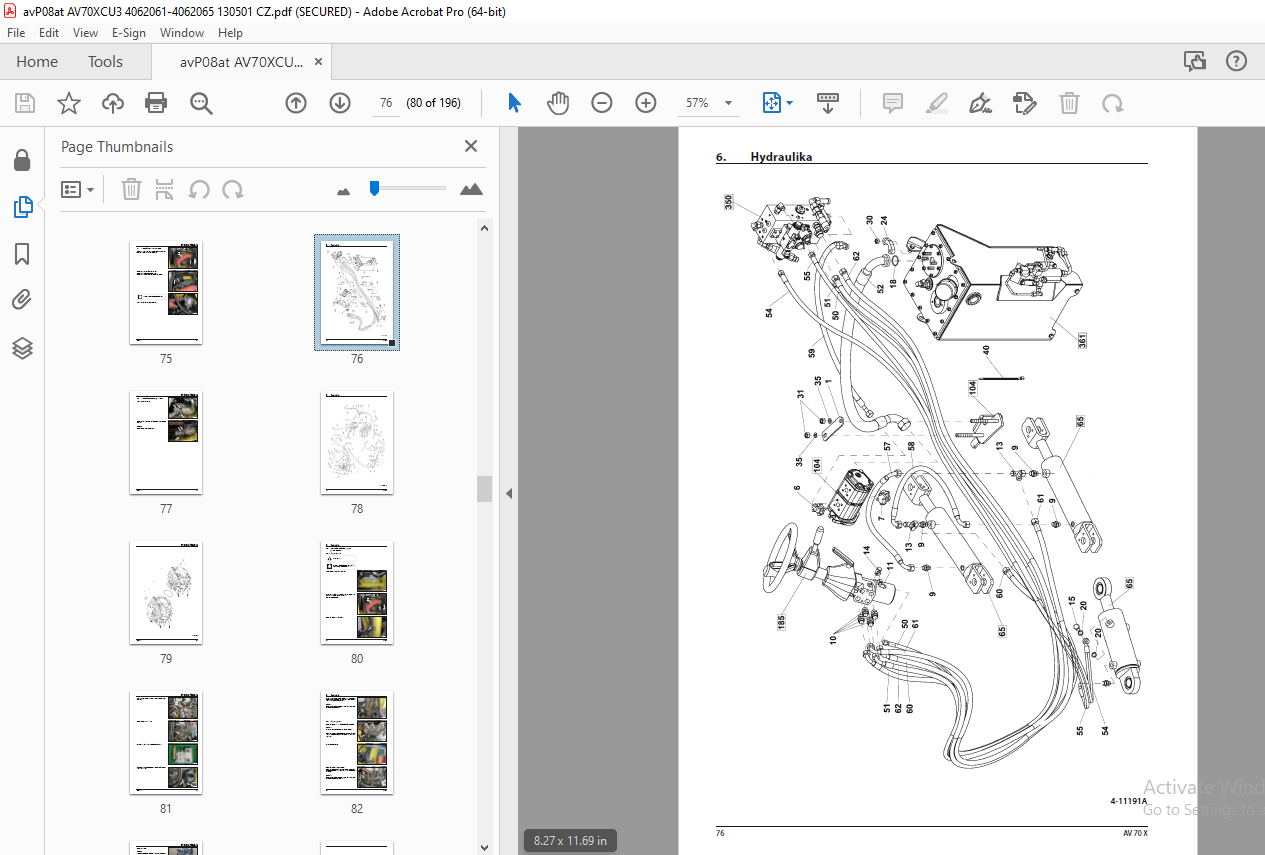Click thumbnails scrollbar down arrow

coord(484,848)
